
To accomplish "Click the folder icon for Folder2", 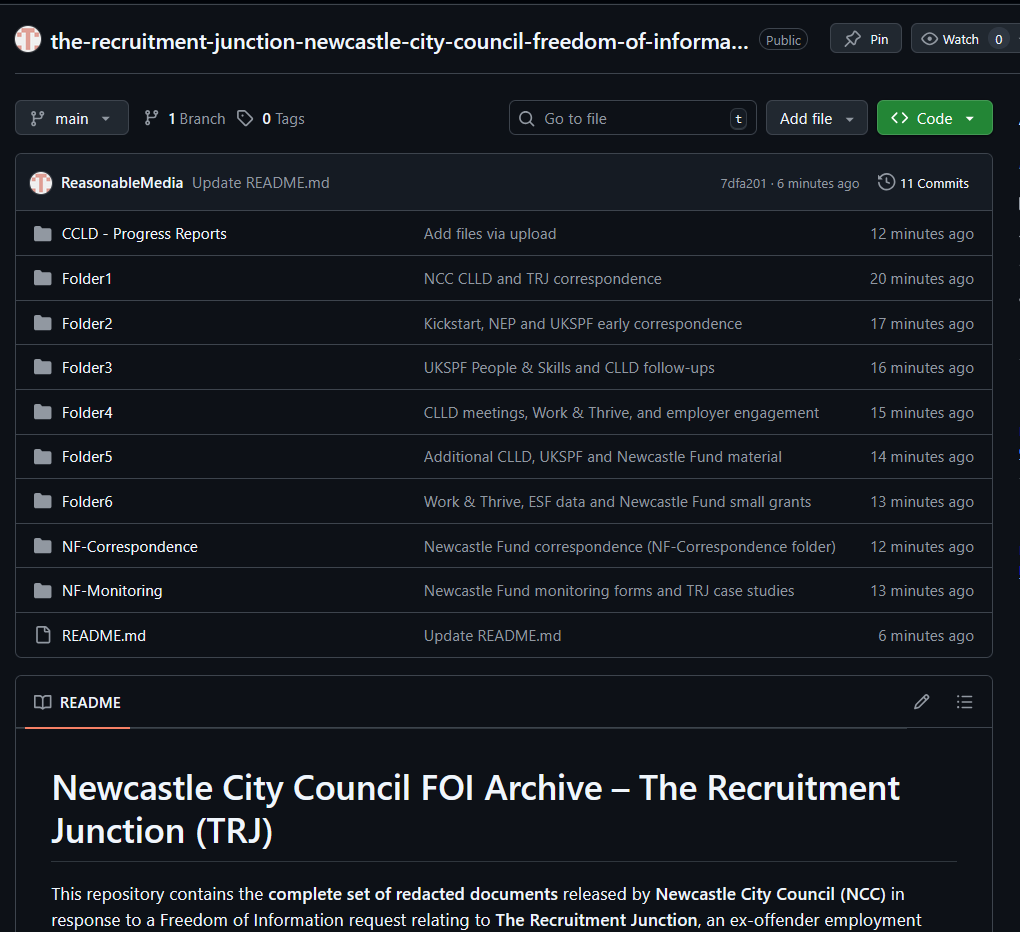I will click(x=43, y=323).
